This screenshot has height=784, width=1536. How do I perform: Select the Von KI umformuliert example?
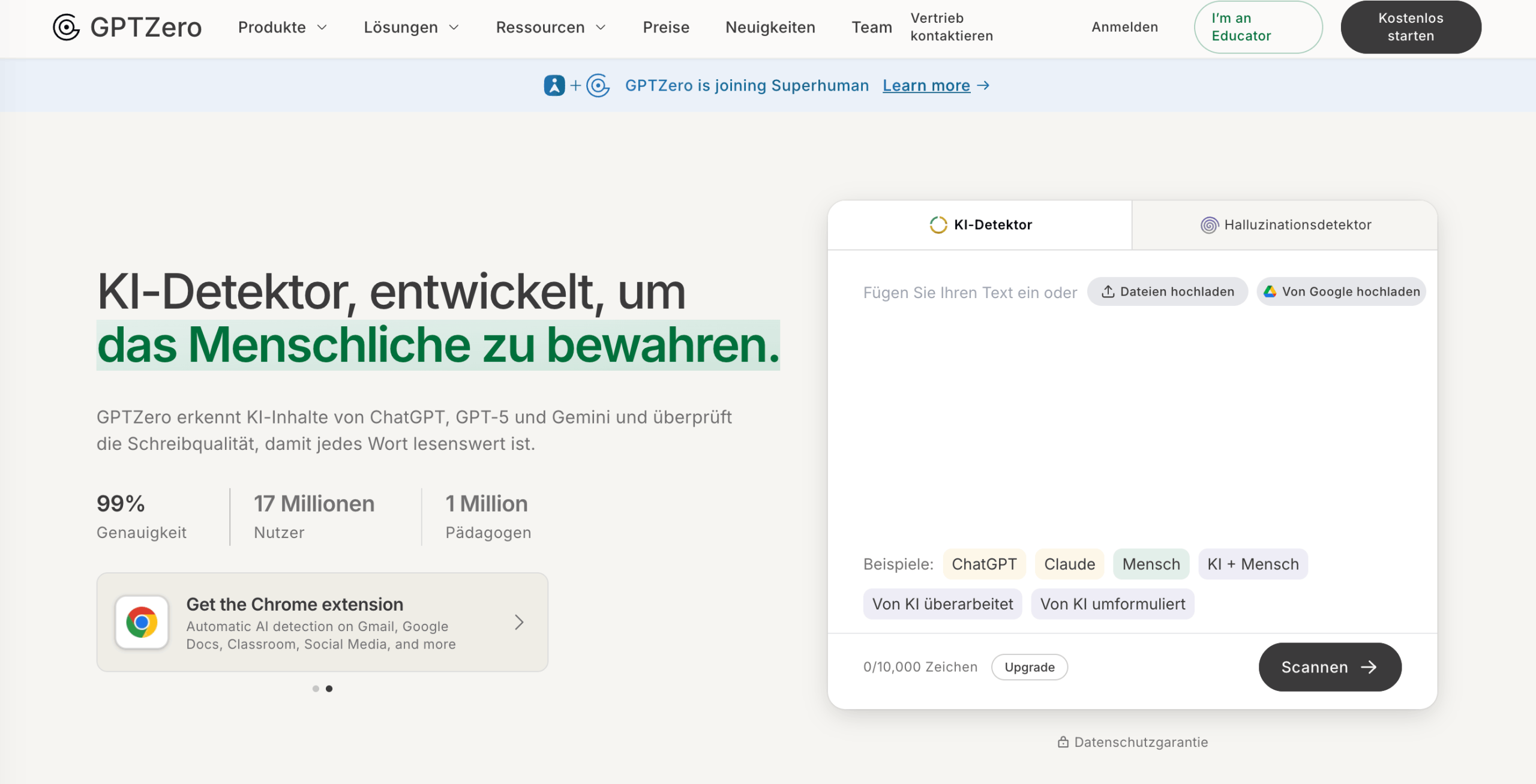click(x=1112, y=604)
